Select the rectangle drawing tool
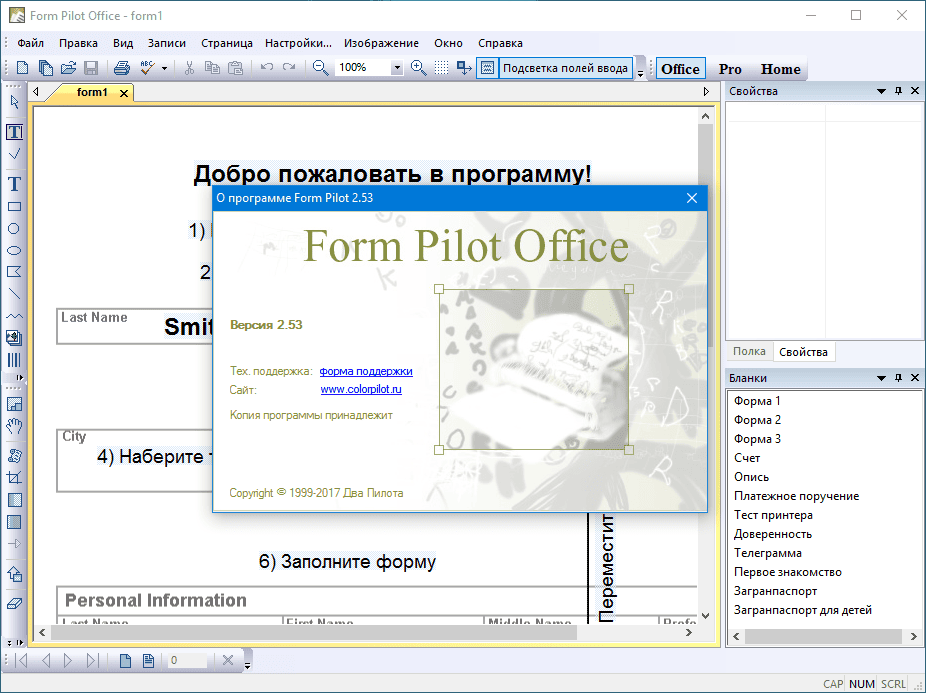Screen dimensions: 926x693 click(x=14, y=207)
